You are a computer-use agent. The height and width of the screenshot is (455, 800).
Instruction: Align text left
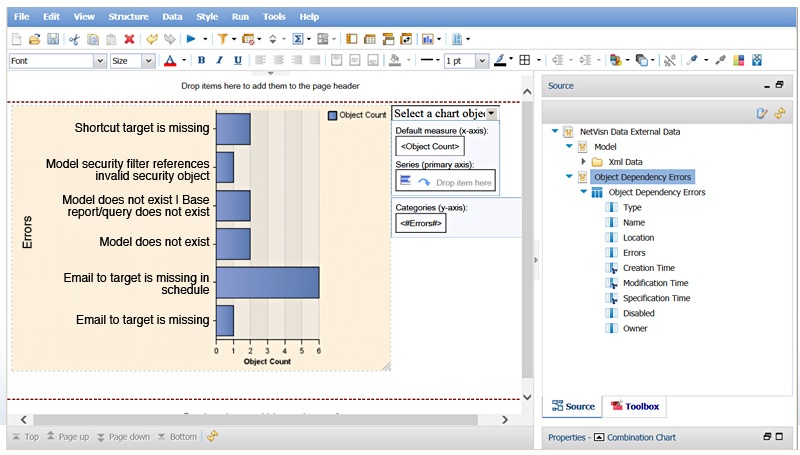click(x=260, y=61)
